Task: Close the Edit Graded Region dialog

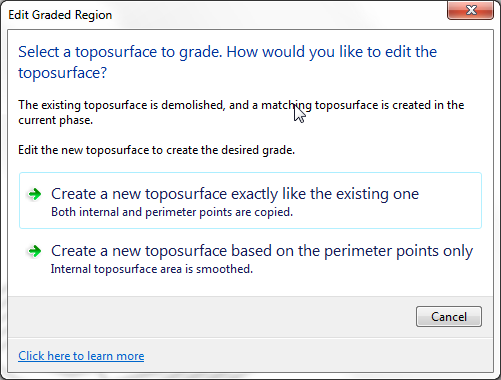Action: pyautogui.click(x=470, y=10)
